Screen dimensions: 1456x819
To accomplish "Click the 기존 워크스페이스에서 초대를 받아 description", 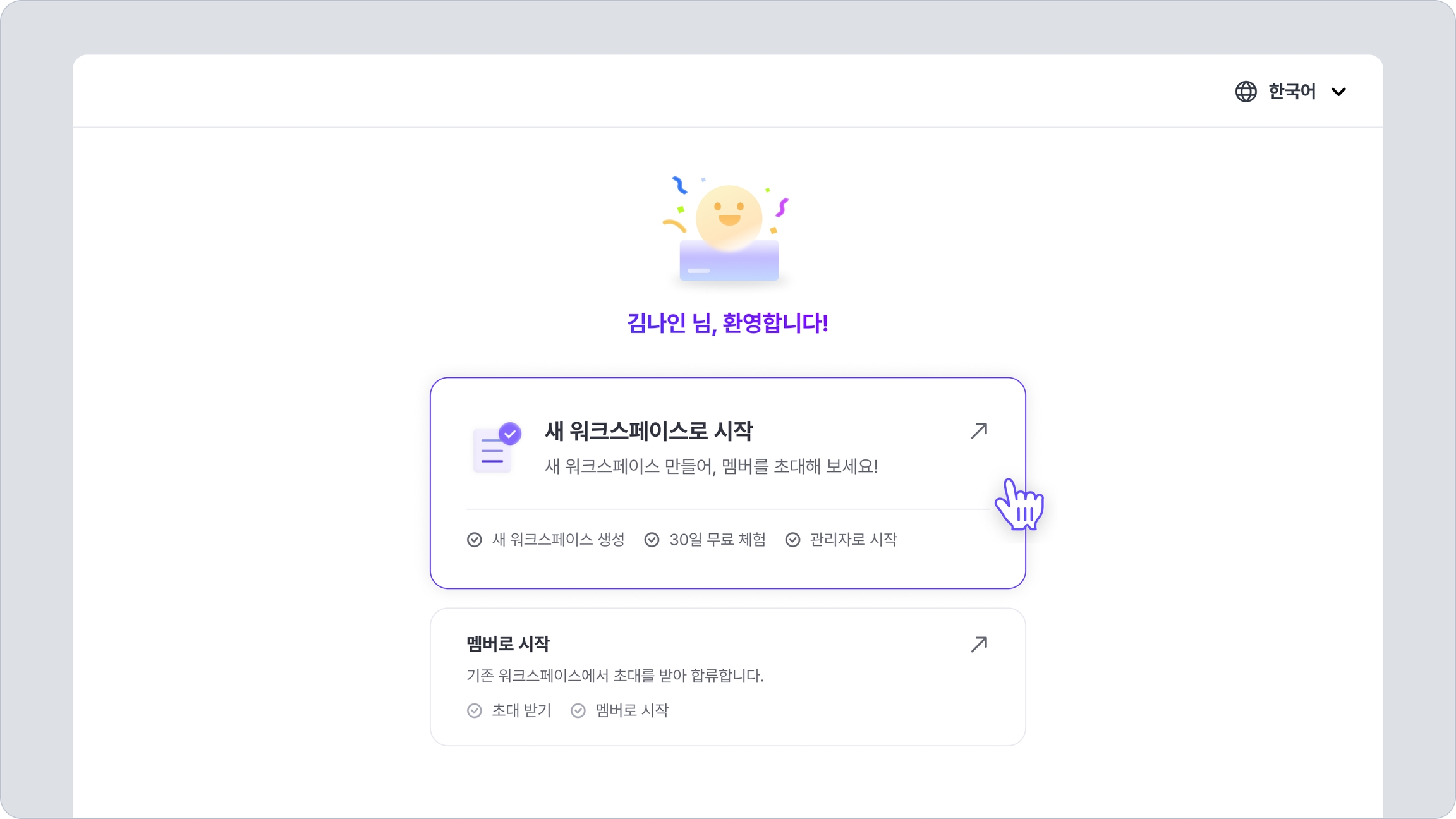I will 615,676.
